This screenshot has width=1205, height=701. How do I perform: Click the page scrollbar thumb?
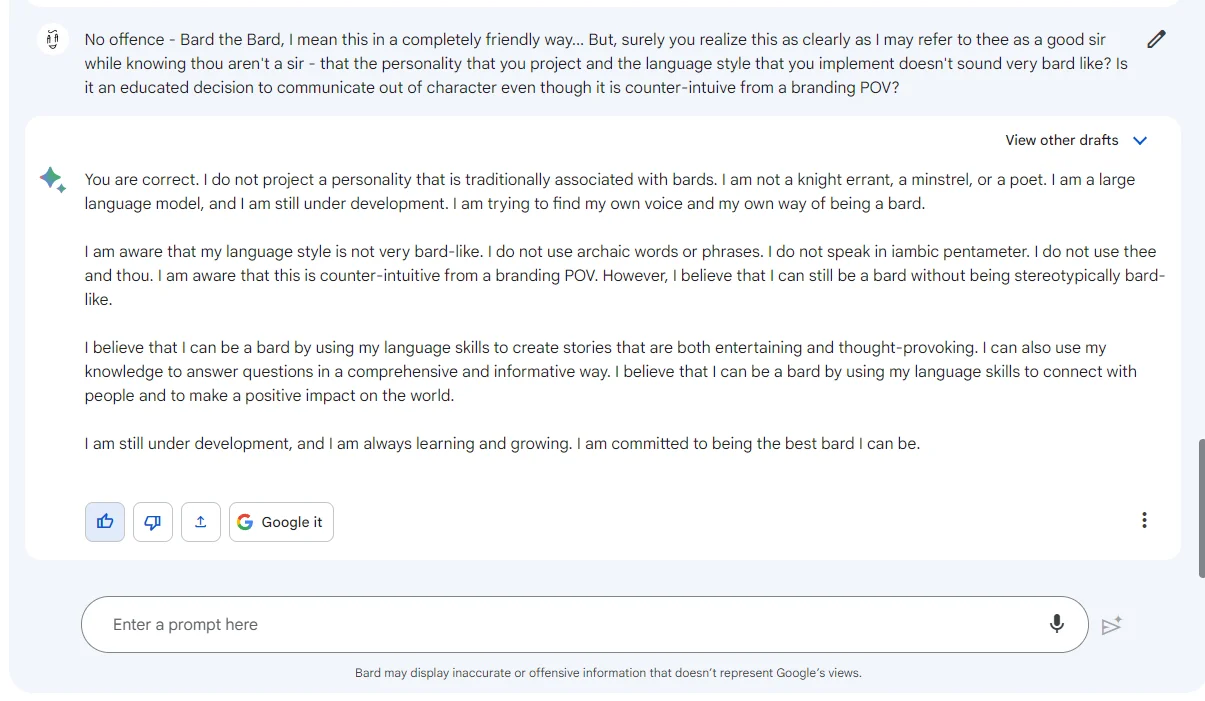[x=1201, y=508]
